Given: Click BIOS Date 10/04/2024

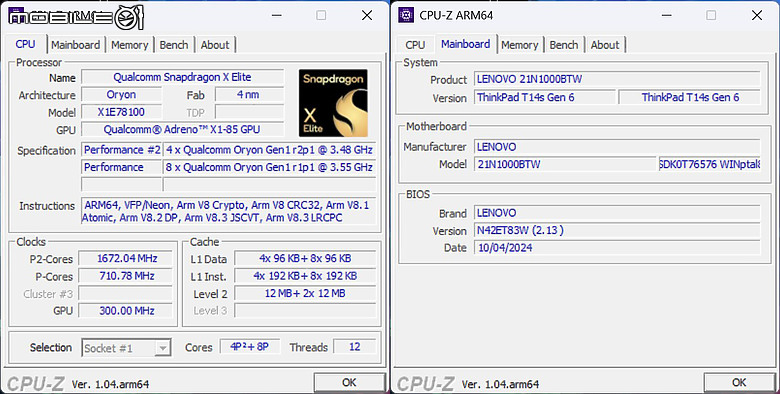Looking at the screenshot, I should click(617, 247).
